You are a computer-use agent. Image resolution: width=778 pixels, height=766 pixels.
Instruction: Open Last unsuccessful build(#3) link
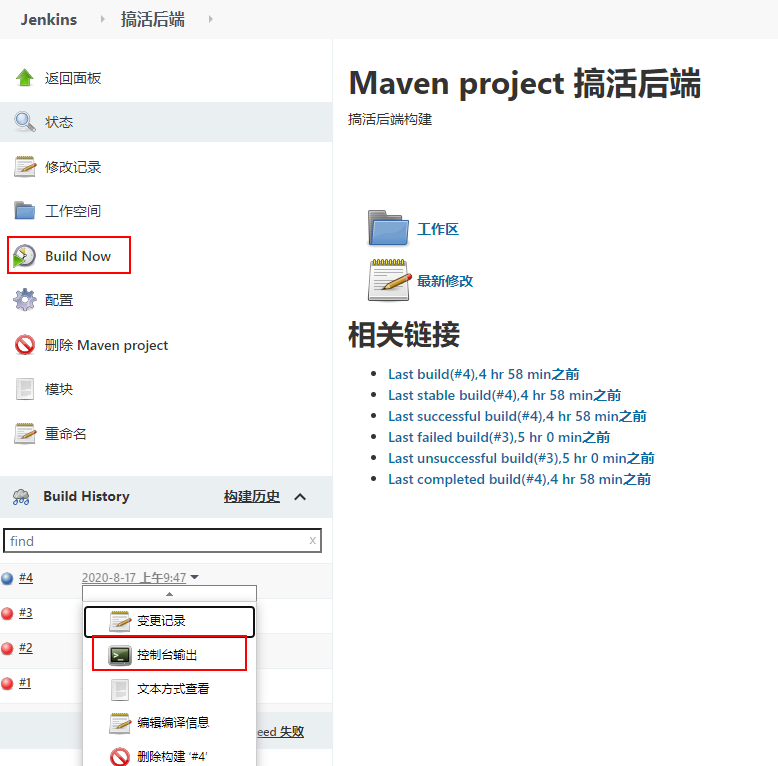pos(521,458)
